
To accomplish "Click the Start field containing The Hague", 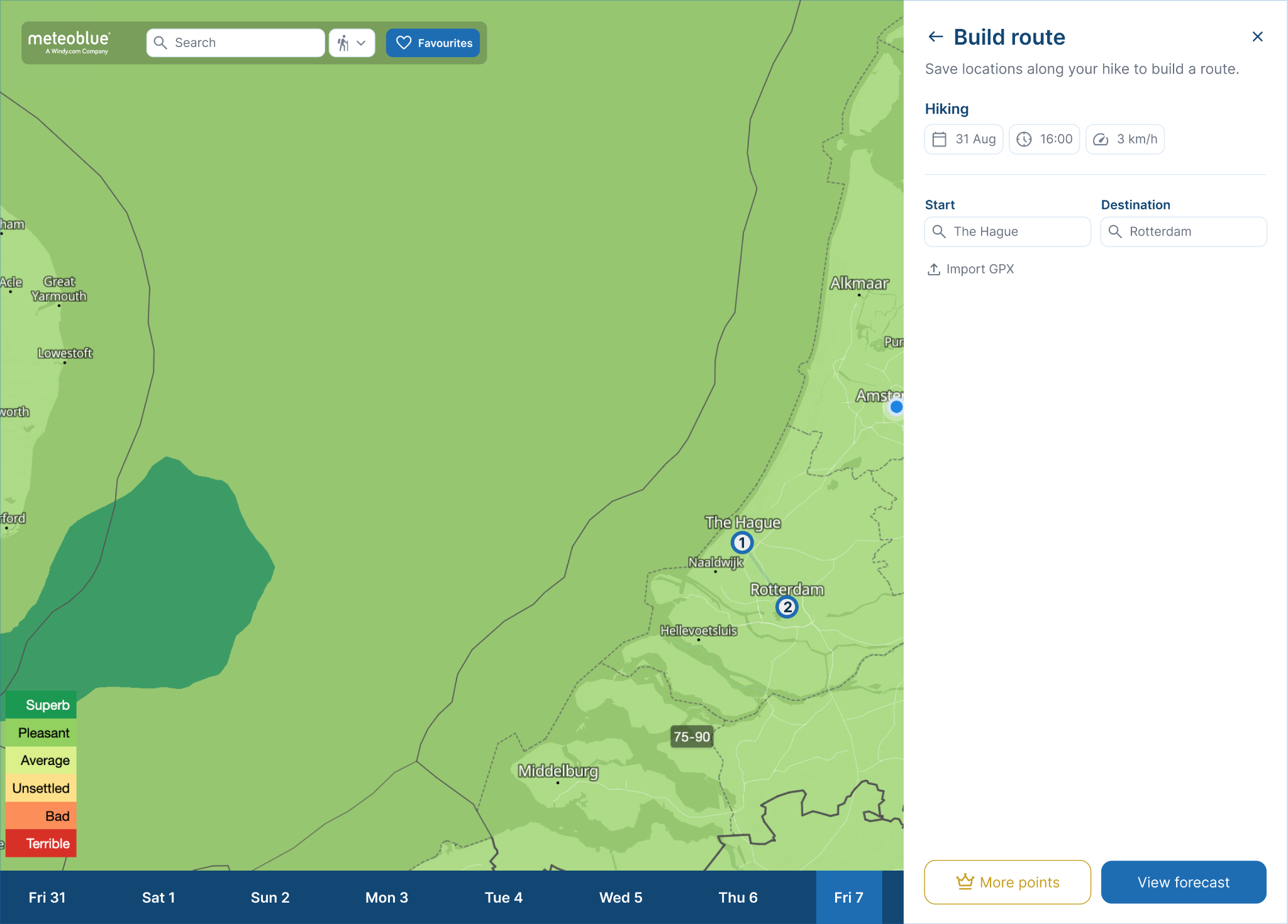I will coord(1008,231).
